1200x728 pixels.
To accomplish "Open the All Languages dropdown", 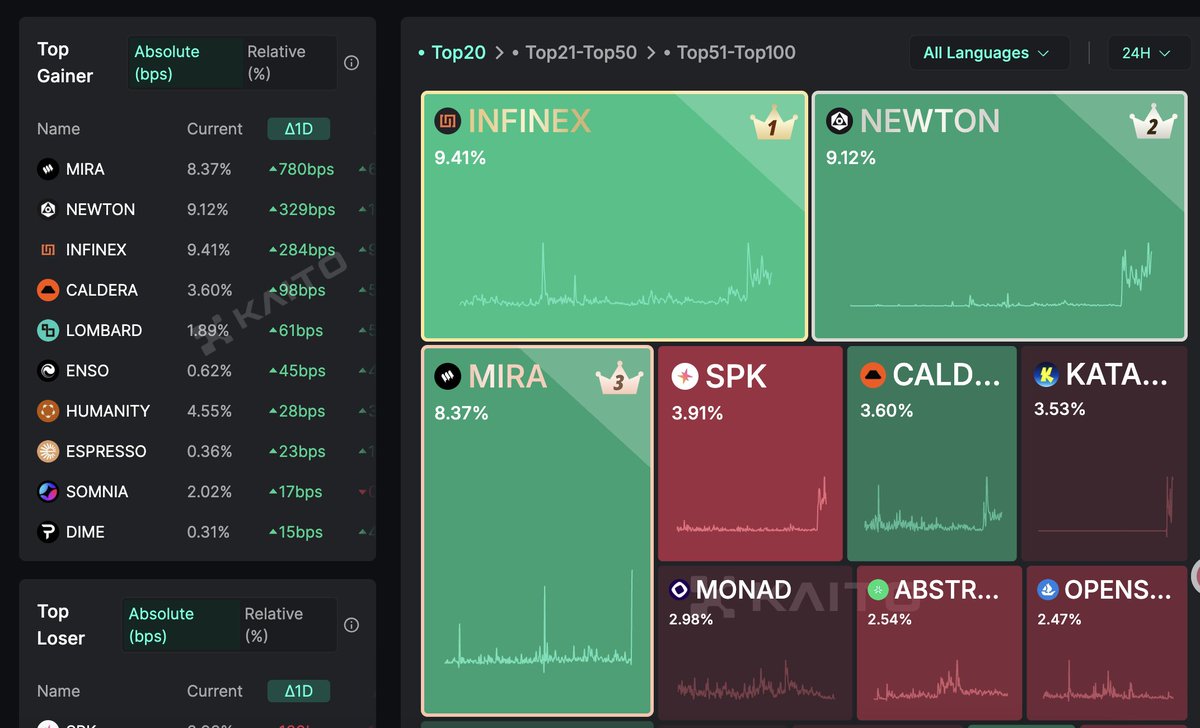I will 988,53.
